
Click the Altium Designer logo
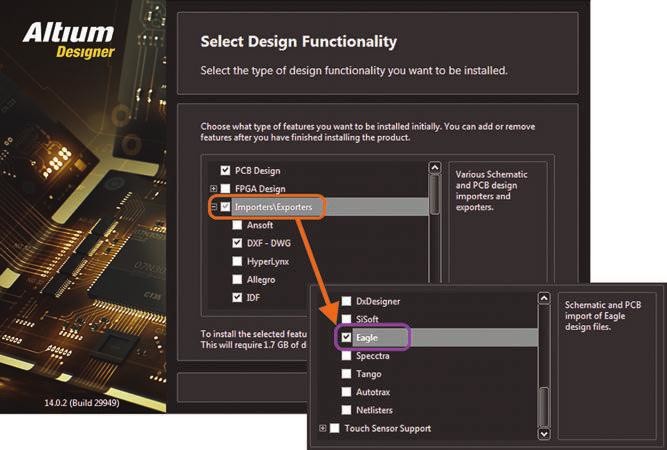click(68, 40)
